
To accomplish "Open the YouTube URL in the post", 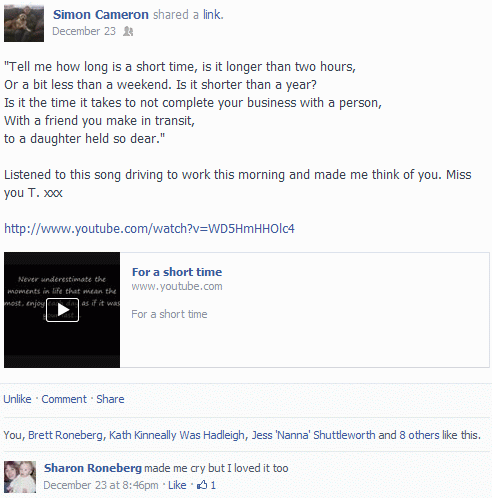I will 149,229.
